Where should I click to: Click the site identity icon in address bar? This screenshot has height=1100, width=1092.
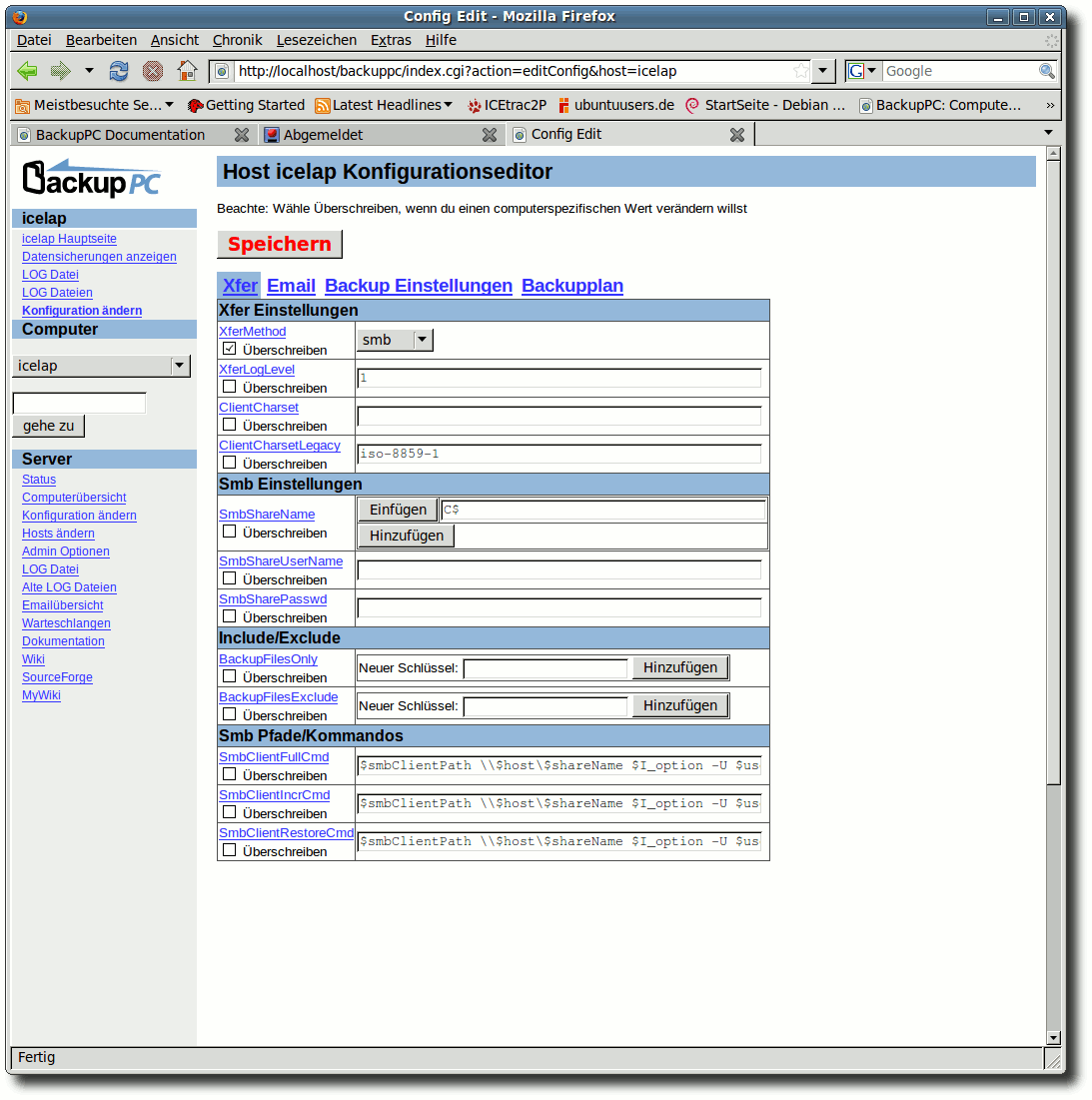click(221, 71)
